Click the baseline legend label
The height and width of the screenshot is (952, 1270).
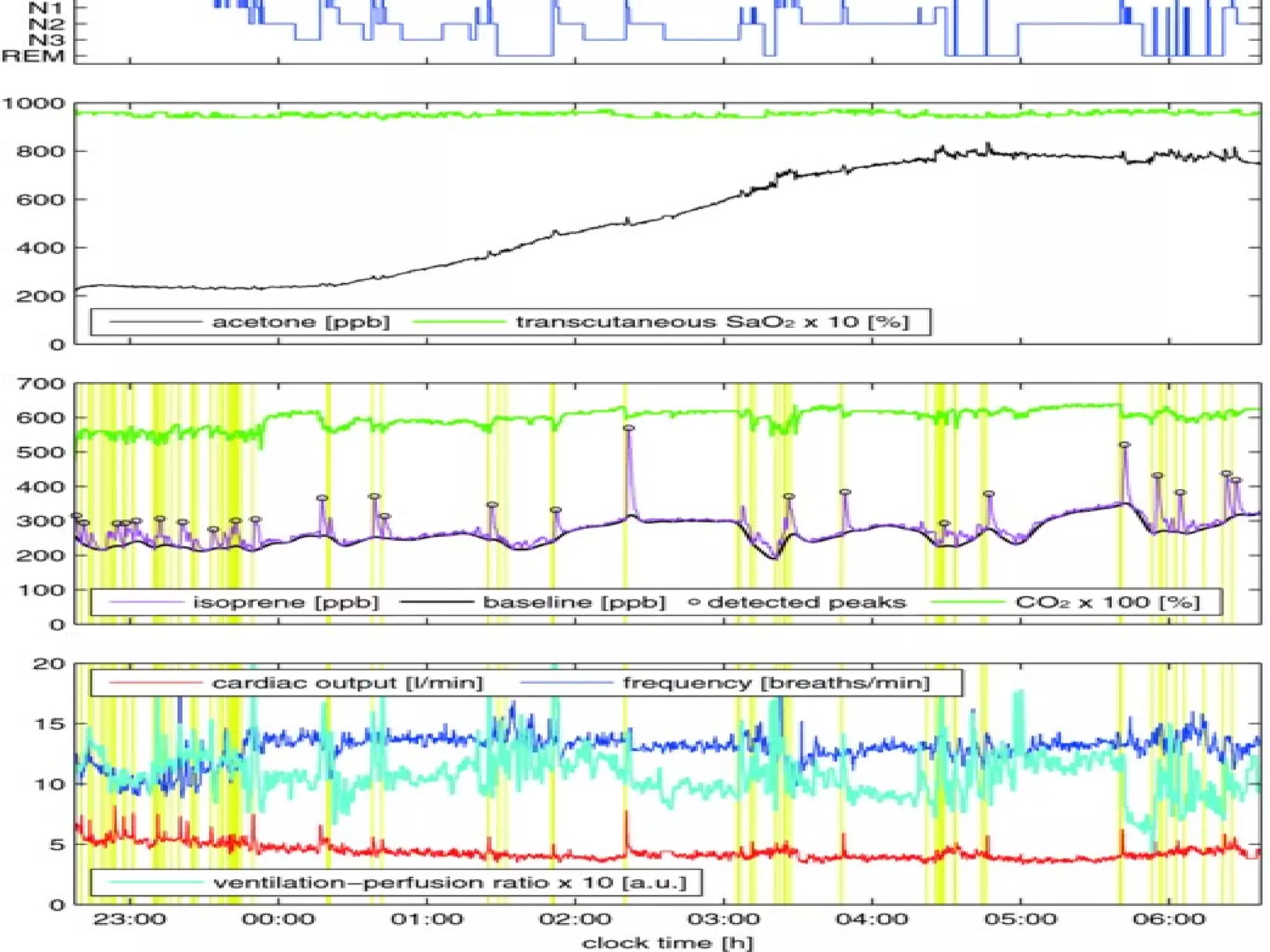[x=574, y=602]
